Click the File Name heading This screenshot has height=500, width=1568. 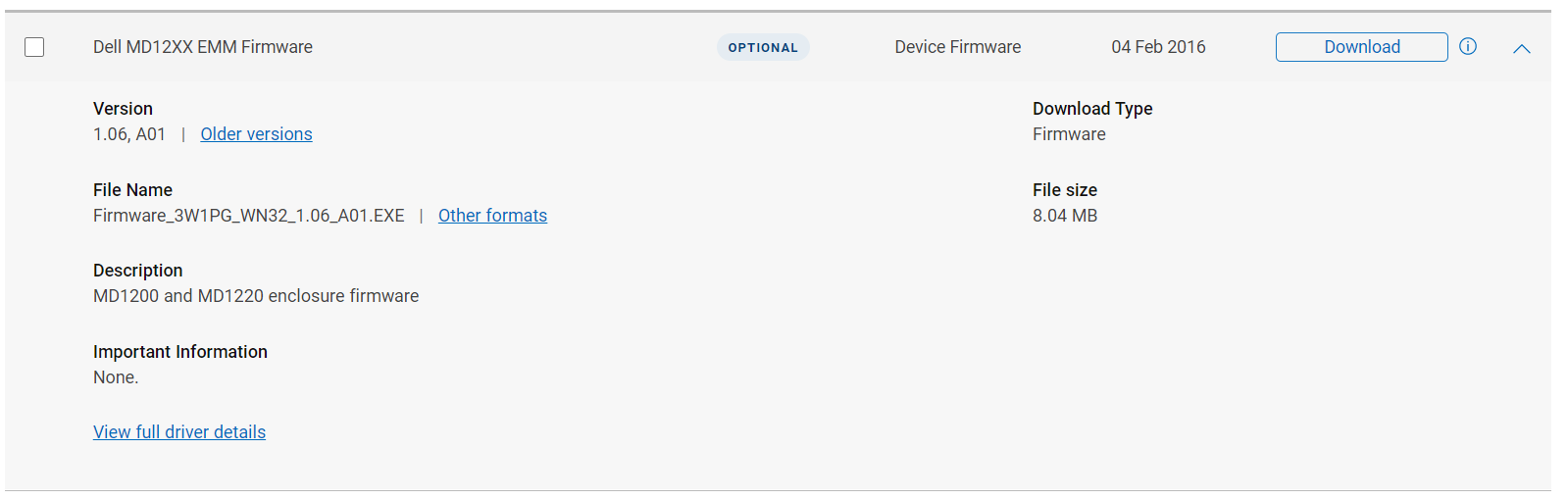(132, 190)
